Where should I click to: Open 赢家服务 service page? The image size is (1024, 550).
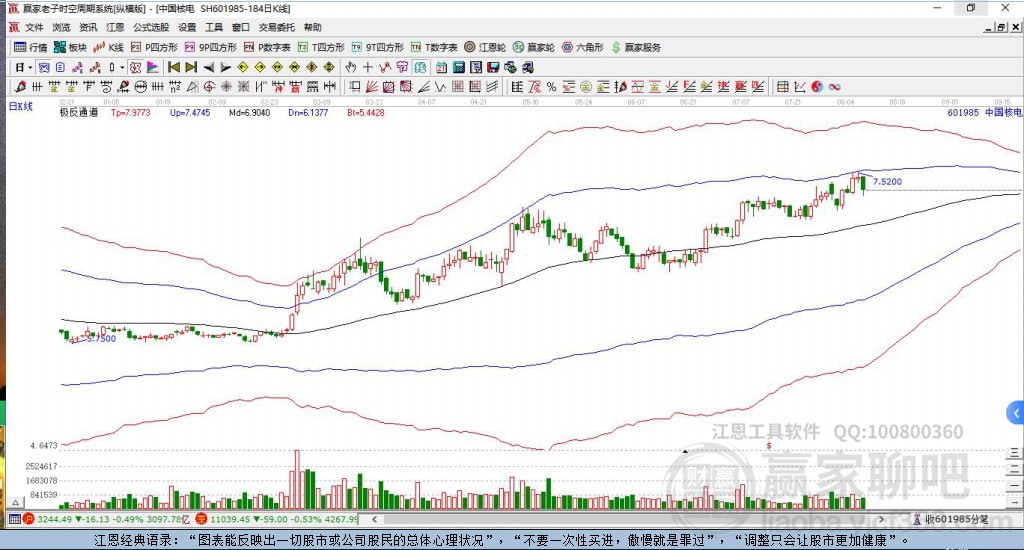636,47
